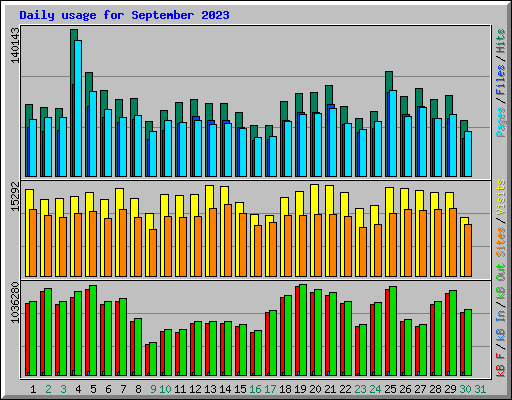Click the y-axis value 1036280
The image size is (512, 400).
pyautogui.click(x=15, y=302)
